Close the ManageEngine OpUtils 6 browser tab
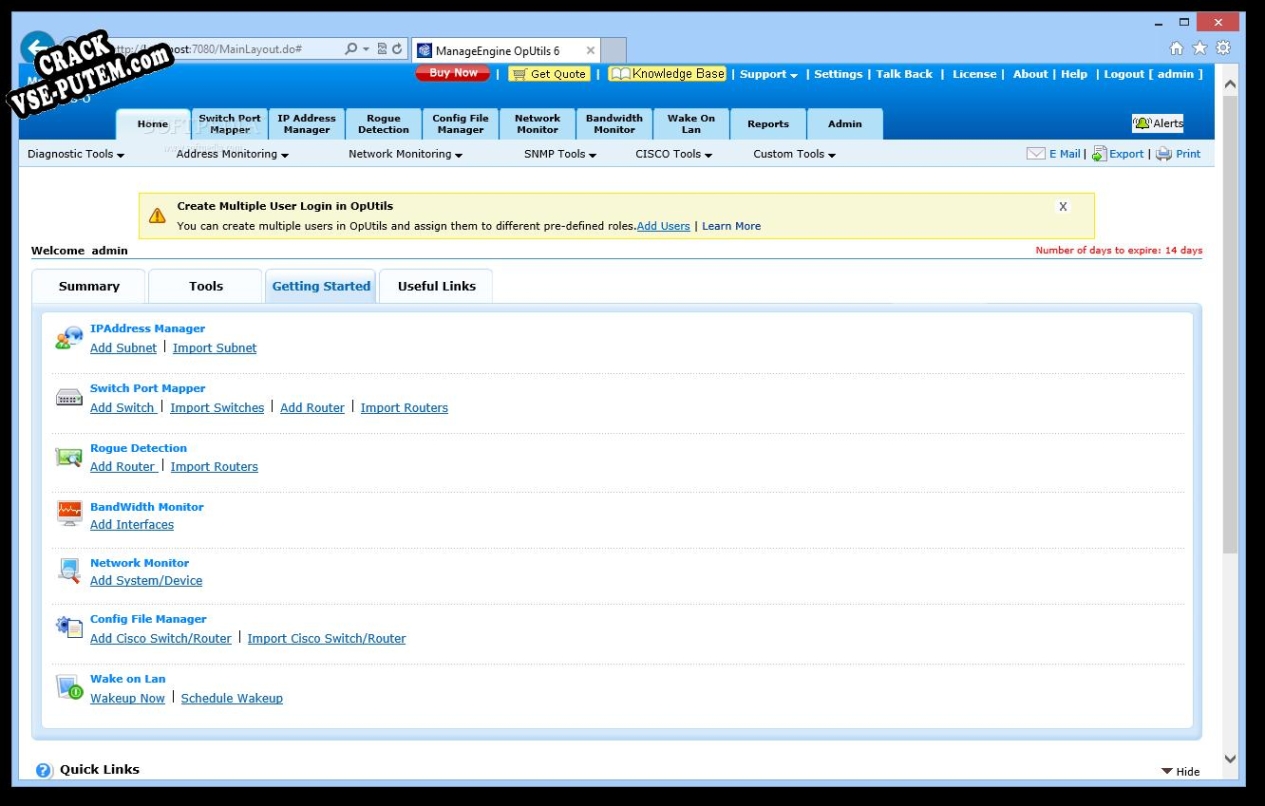 [591, 50]
